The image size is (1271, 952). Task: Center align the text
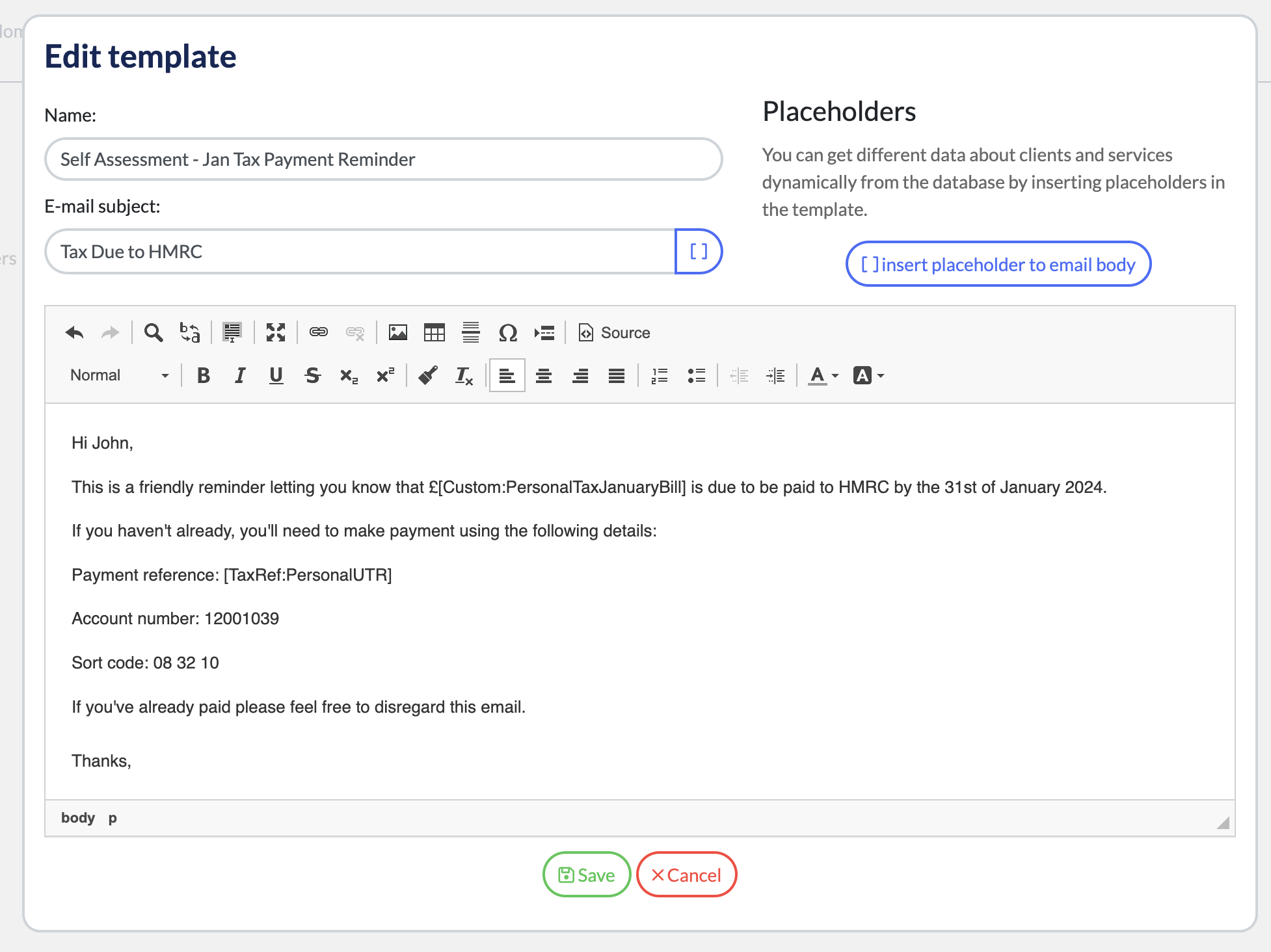(544, 375)
